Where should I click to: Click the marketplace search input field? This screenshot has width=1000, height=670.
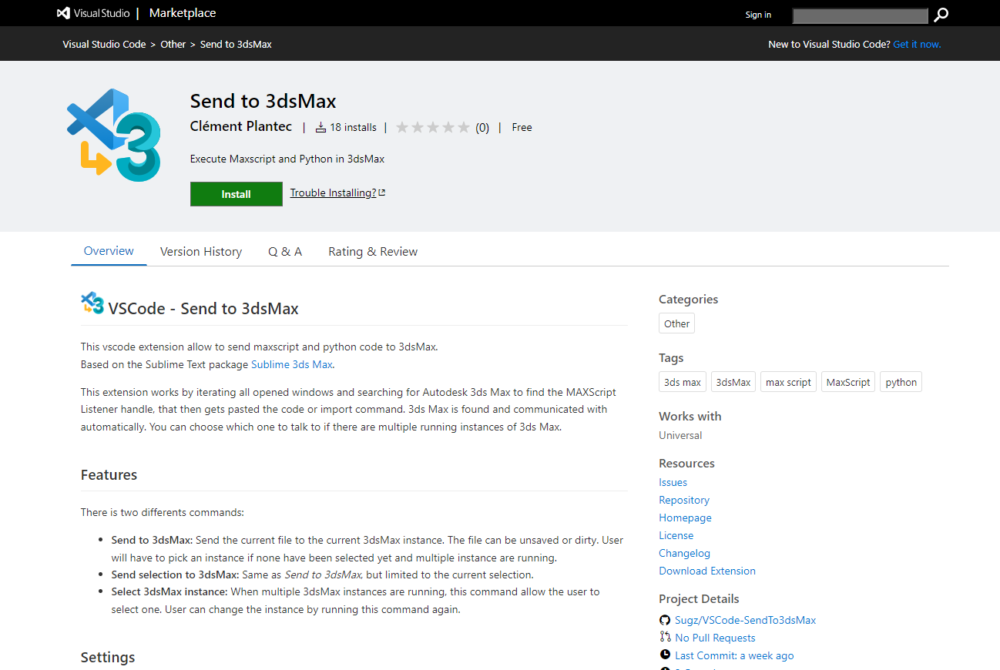click(x=860, y=15)
